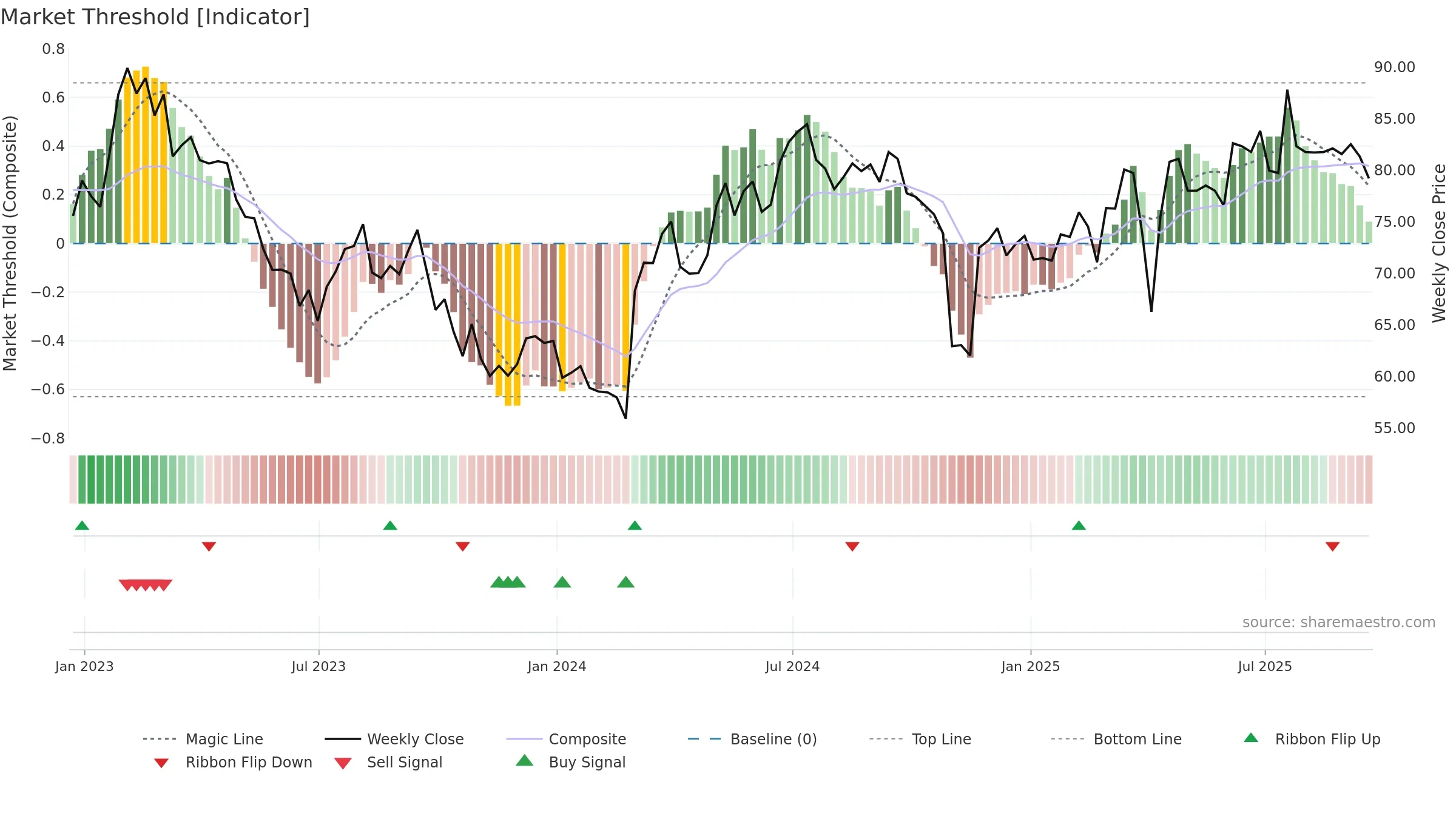Click the Ribbon Flip Up marker at Jan 2023
Image resolution: width=1456 pixels, height=819 pixels.
(x=82, y=525)
